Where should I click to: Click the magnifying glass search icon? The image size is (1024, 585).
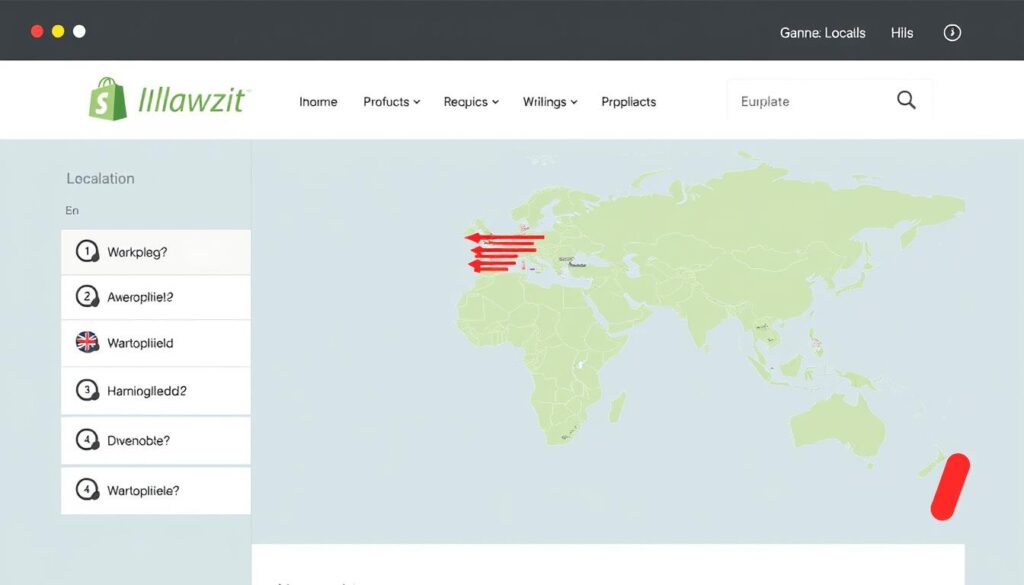906,100
